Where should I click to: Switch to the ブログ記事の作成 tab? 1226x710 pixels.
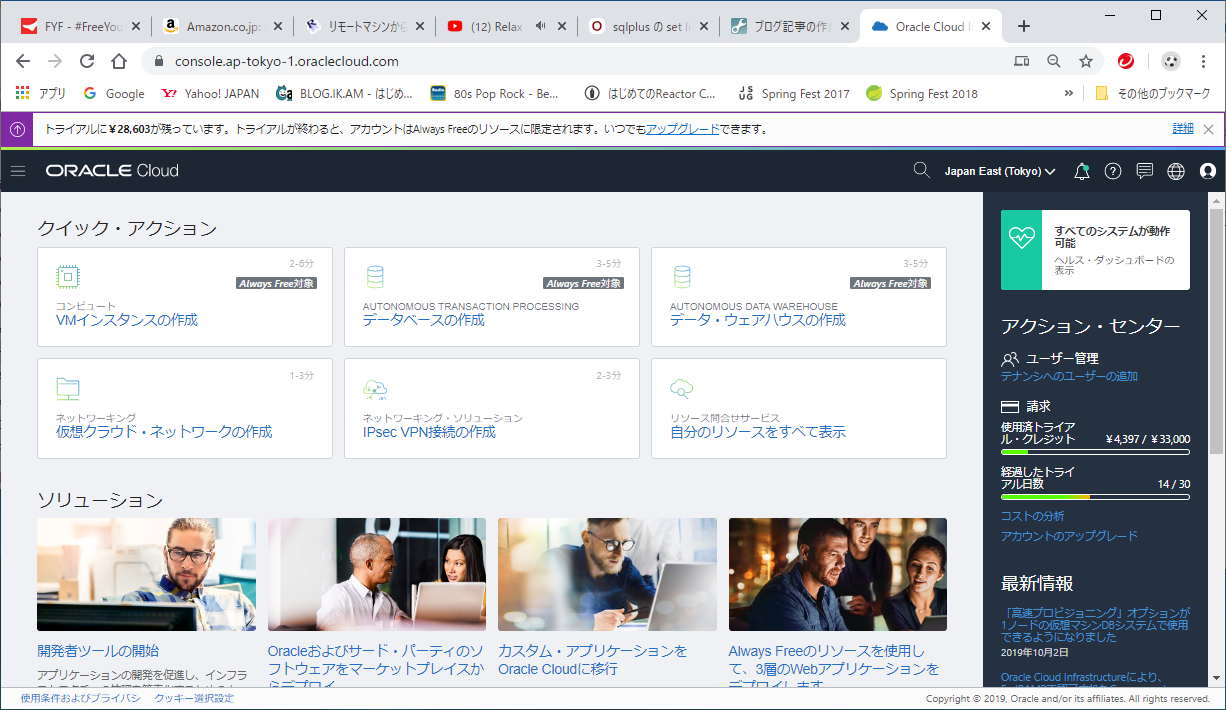790,26
